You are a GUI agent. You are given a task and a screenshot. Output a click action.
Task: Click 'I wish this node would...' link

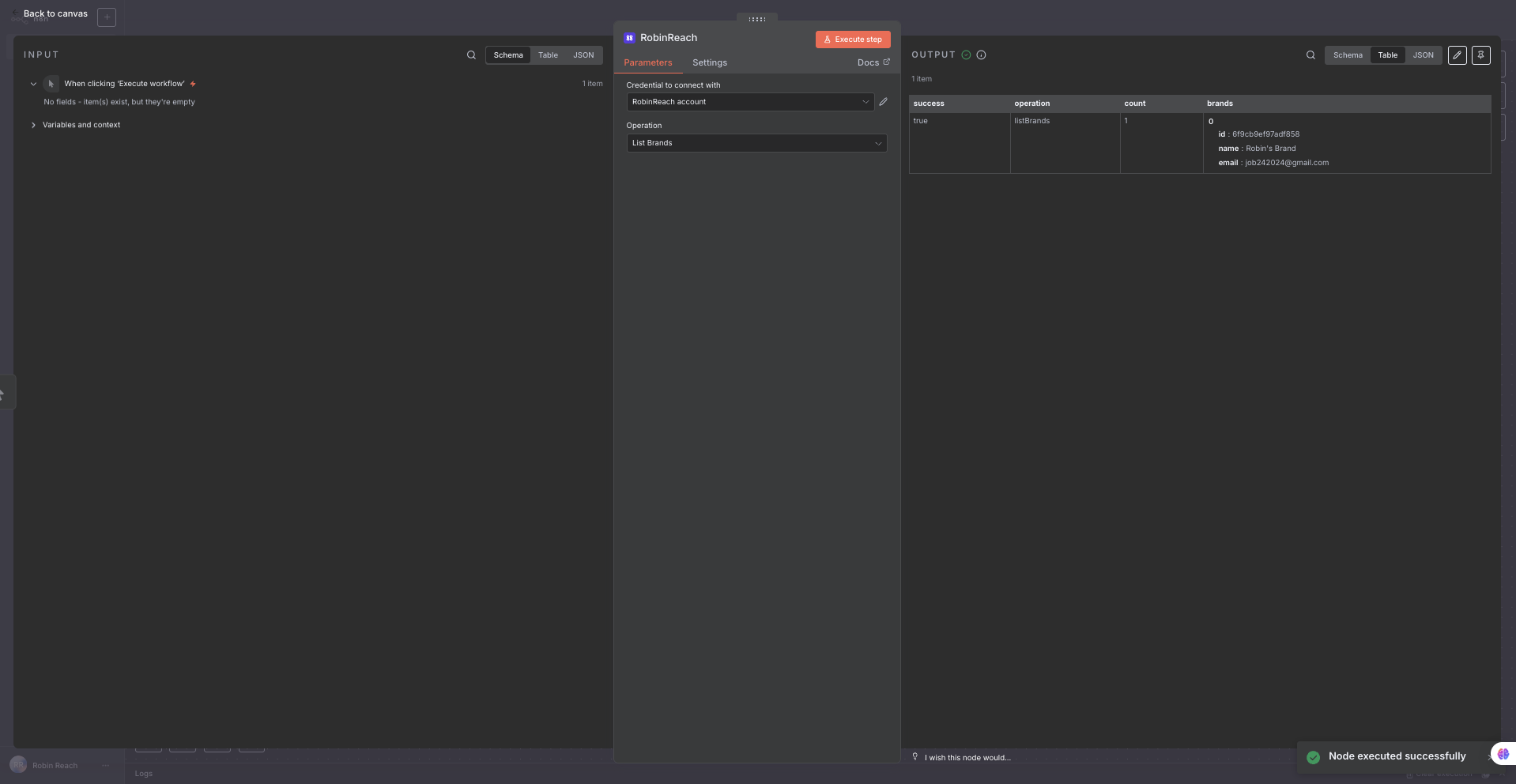click(x=967, y=758)
